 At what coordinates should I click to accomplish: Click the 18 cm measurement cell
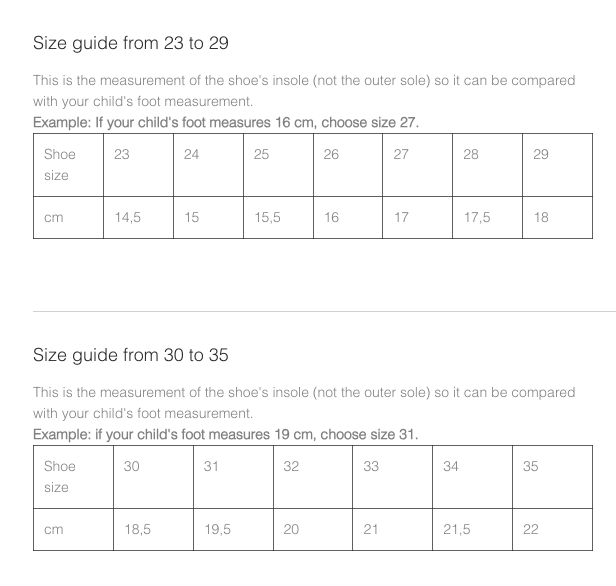(x=557, y=217)
